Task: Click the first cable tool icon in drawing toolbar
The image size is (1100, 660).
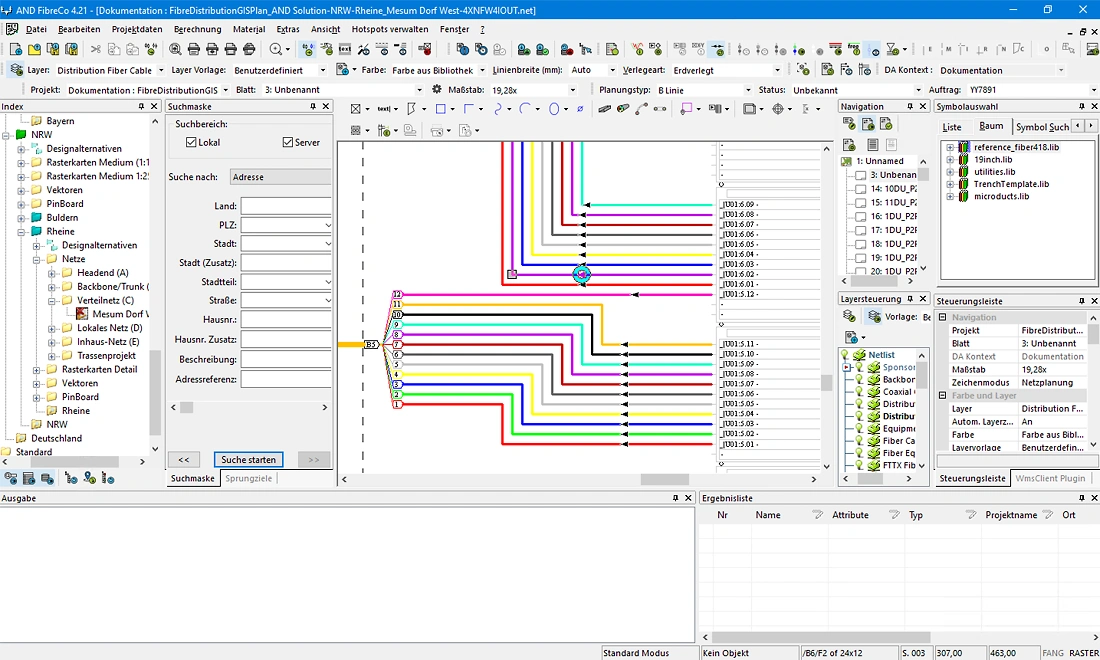Action: (x=604, y=109)
